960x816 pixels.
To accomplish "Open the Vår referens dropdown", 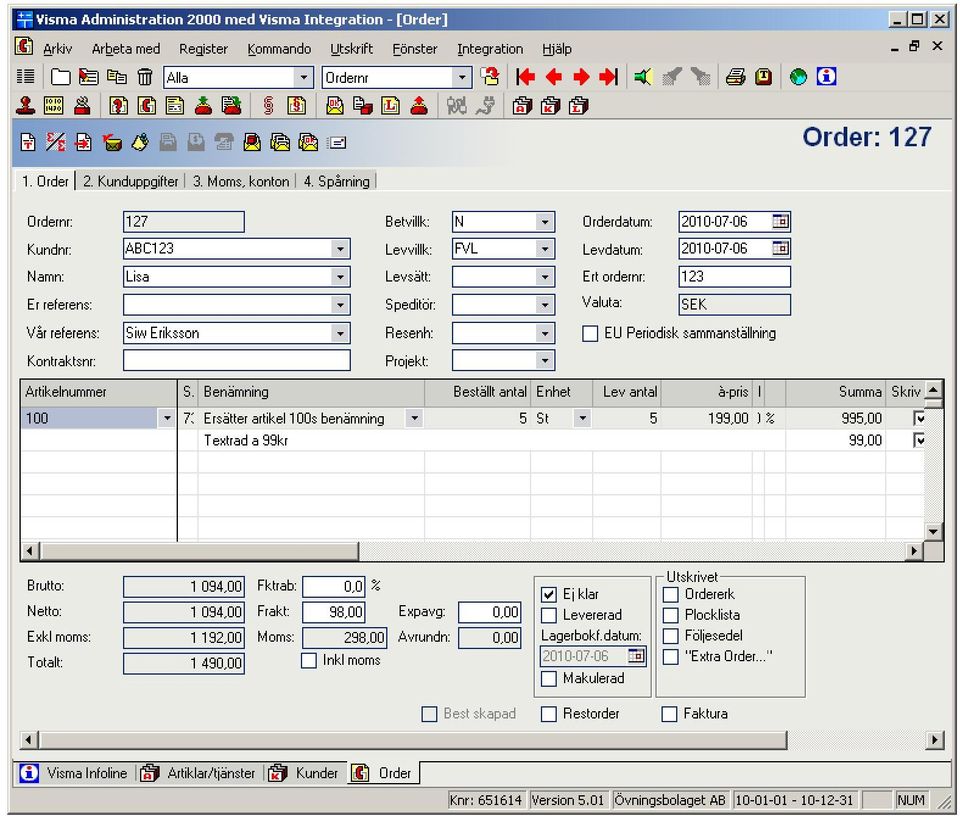I will coord(340,333).
